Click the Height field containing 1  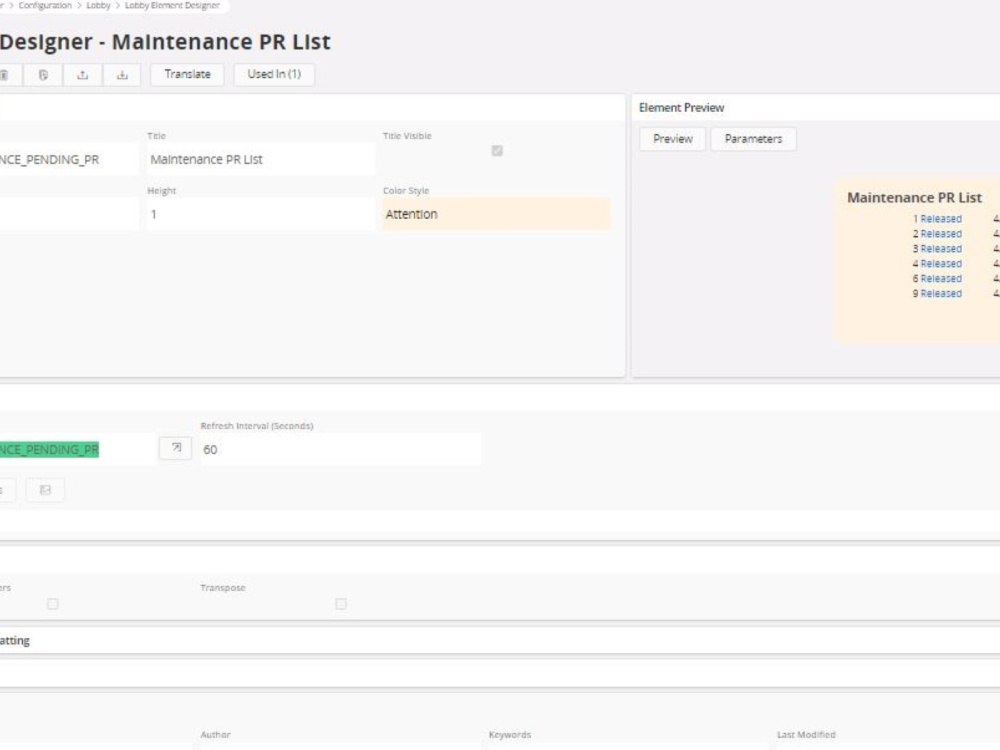(x=261, y=214)
